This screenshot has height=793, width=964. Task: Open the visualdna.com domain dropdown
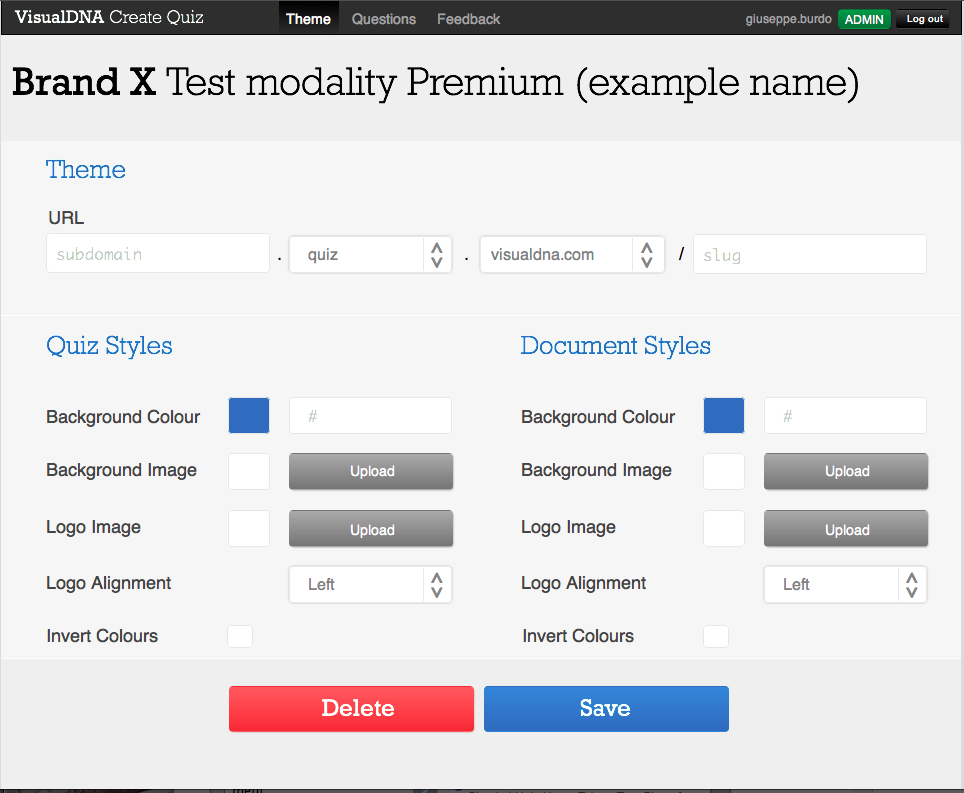coord(572,254)
